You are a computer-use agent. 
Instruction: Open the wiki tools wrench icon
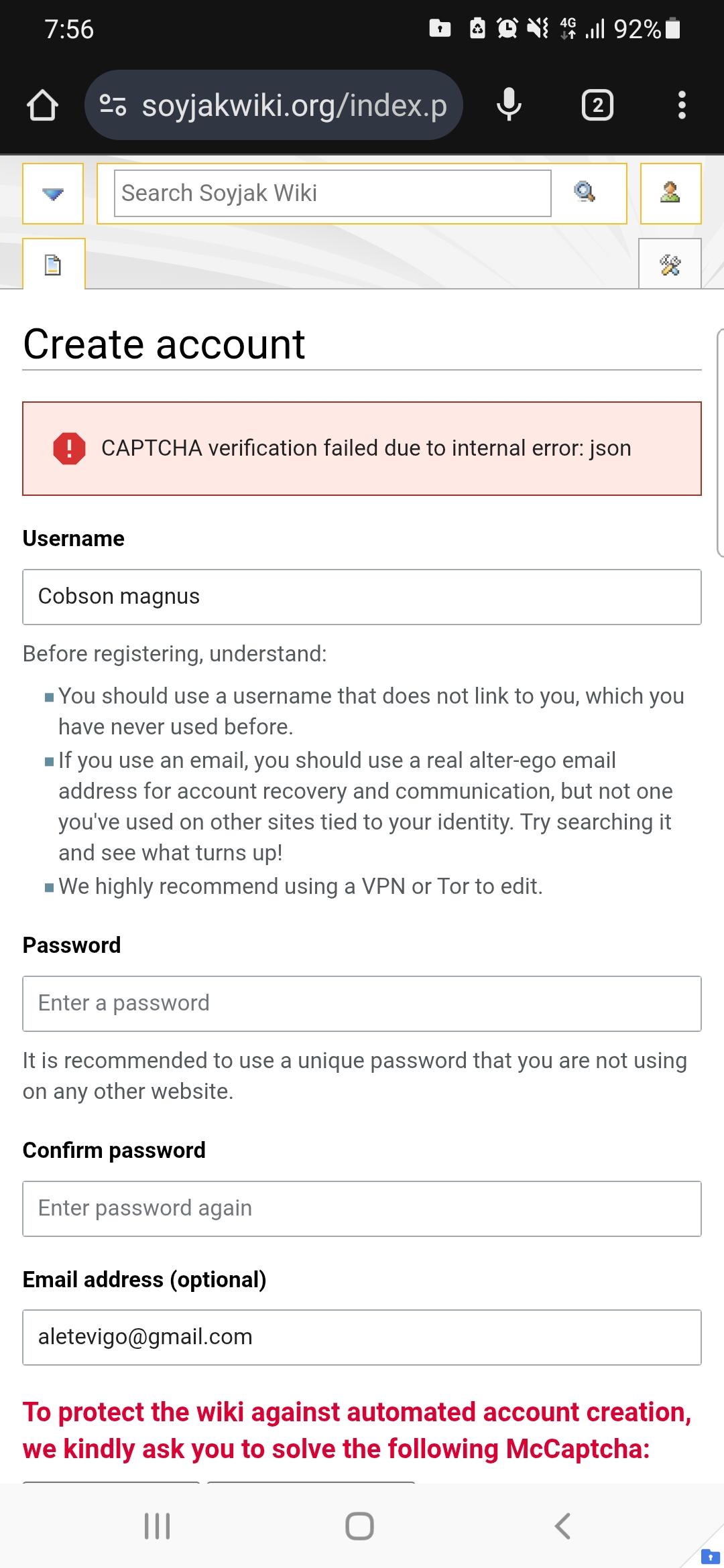[x=670, y=265]
